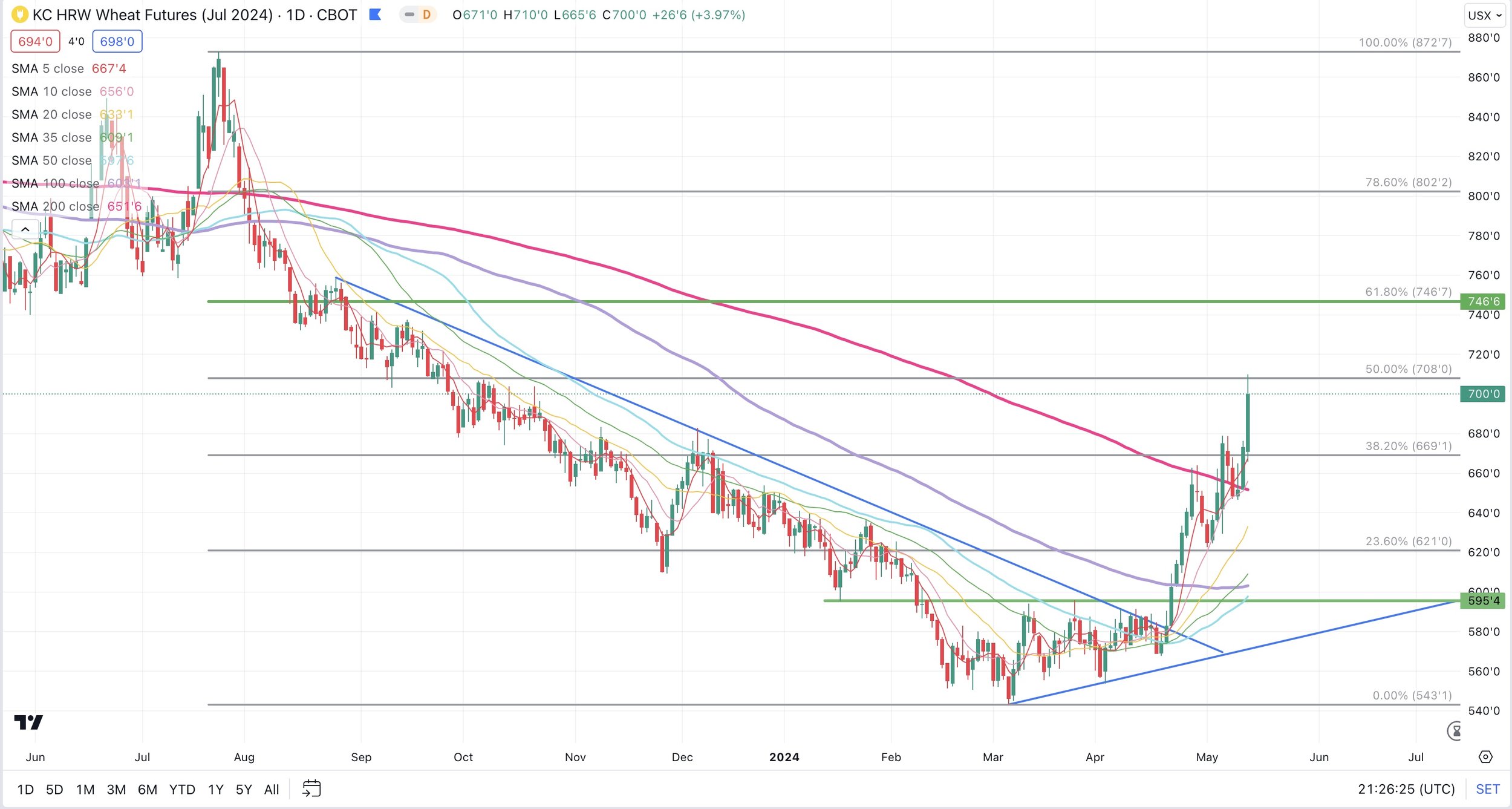Viewport: 1512px width, 809px height.
Task: Open chart settings hexagon gear icon
Action: click(x=1485, y=757)
